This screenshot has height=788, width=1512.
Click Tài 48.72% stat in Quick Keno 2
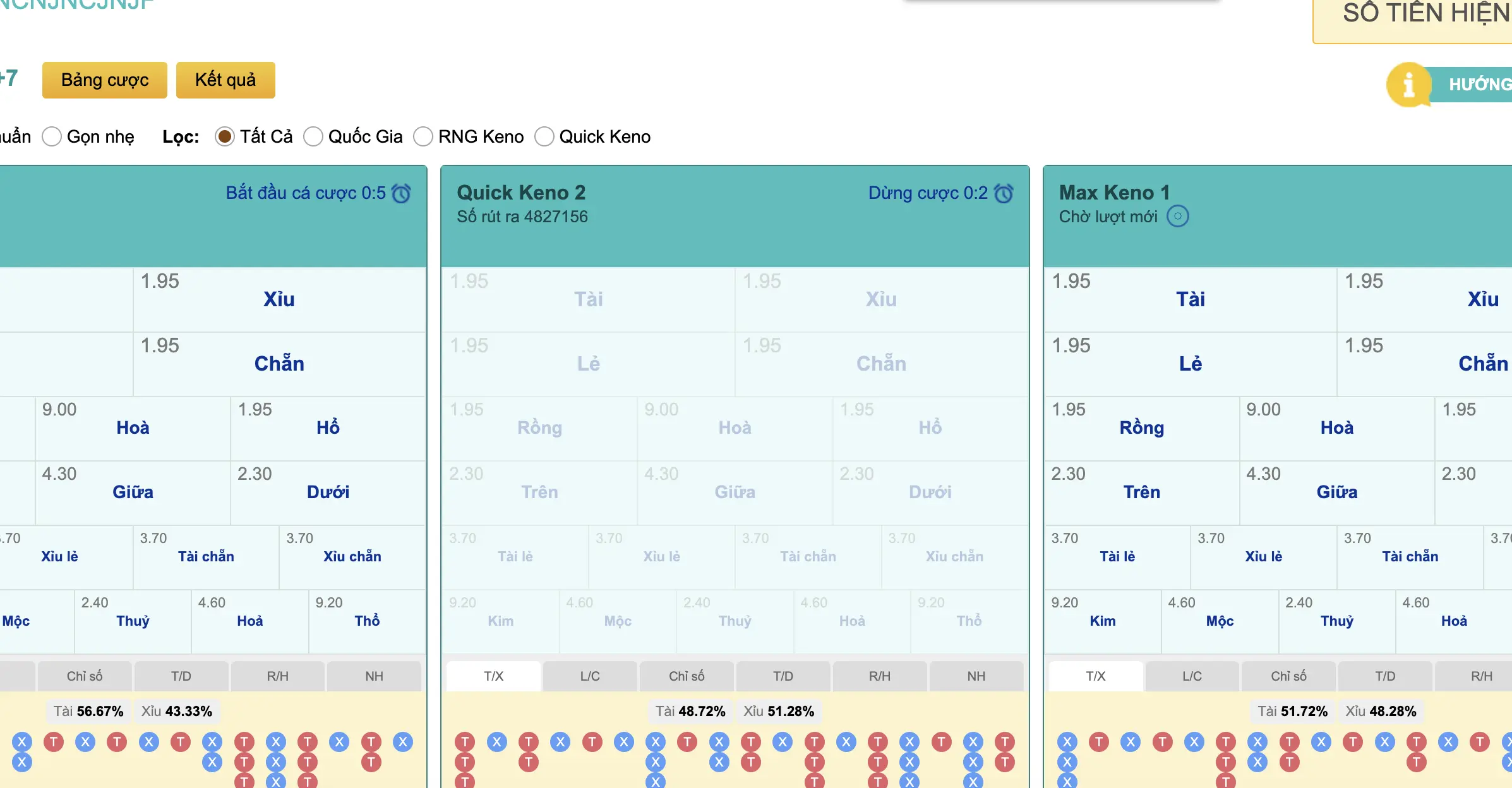690,712
